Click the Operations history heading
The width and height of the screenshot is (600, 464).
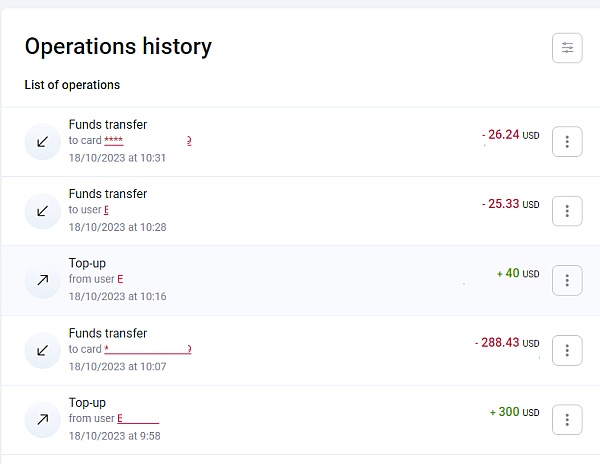[118, 47]
